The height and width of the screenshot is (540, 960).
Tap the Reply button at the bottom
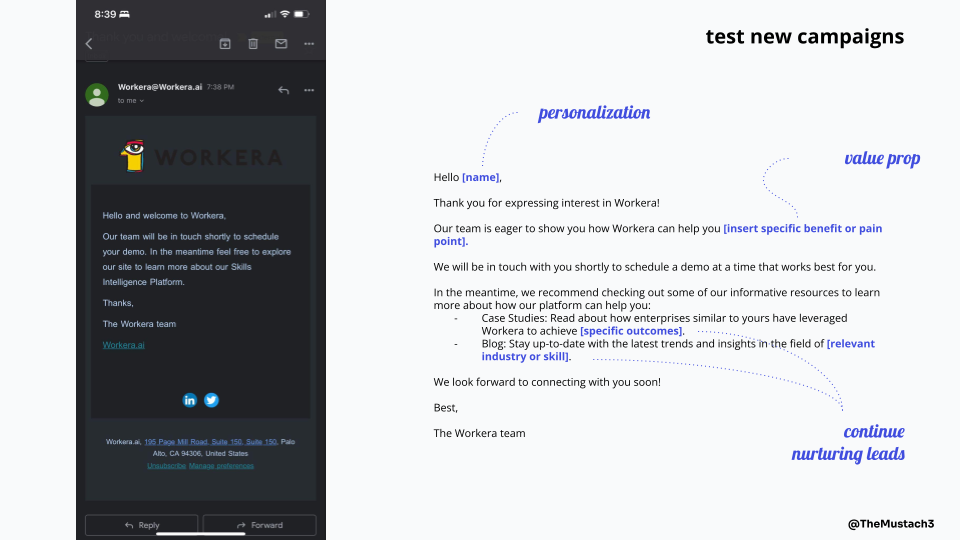click(x=141, y=525)
